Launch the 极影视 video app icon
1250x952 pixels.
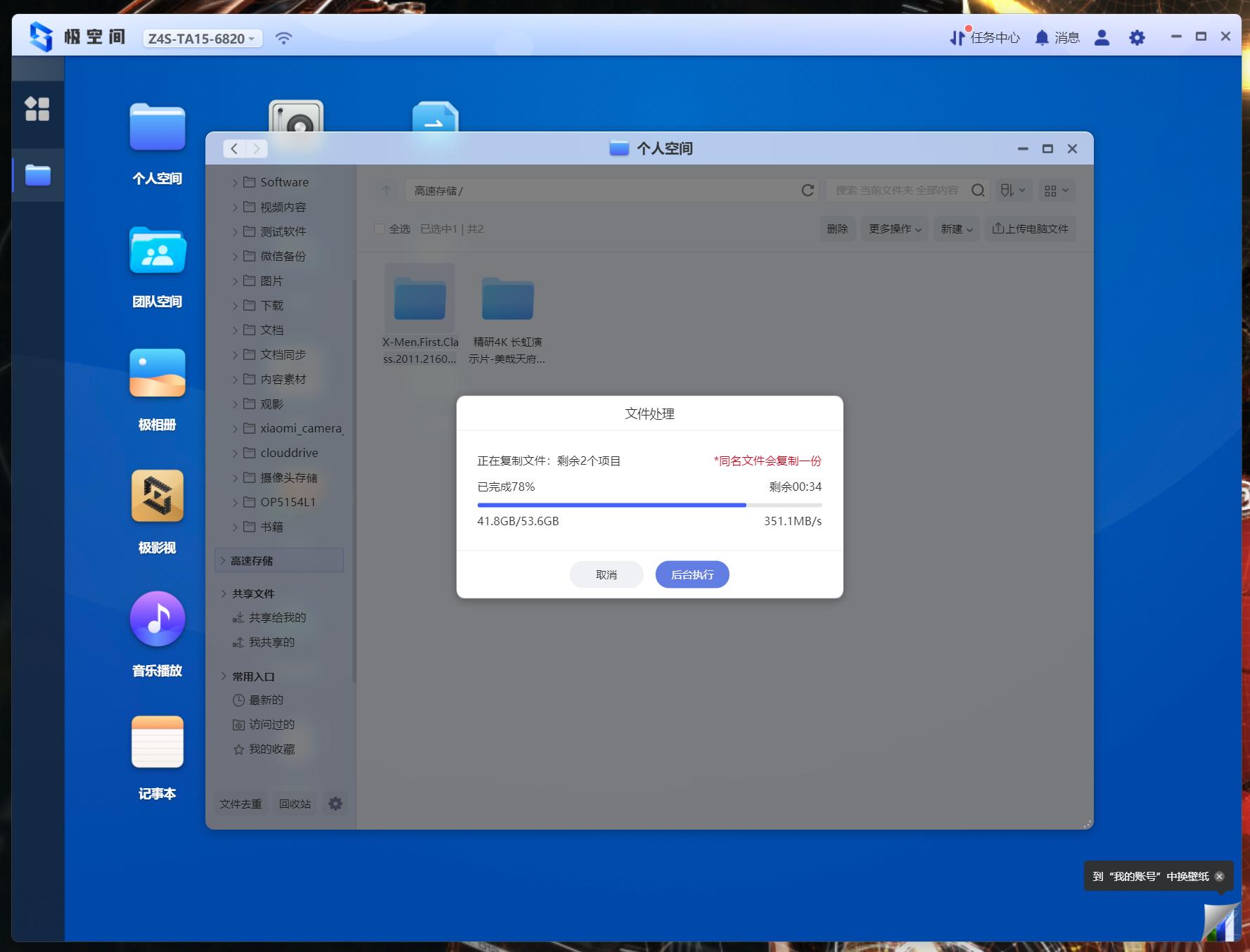pos(157,496)
